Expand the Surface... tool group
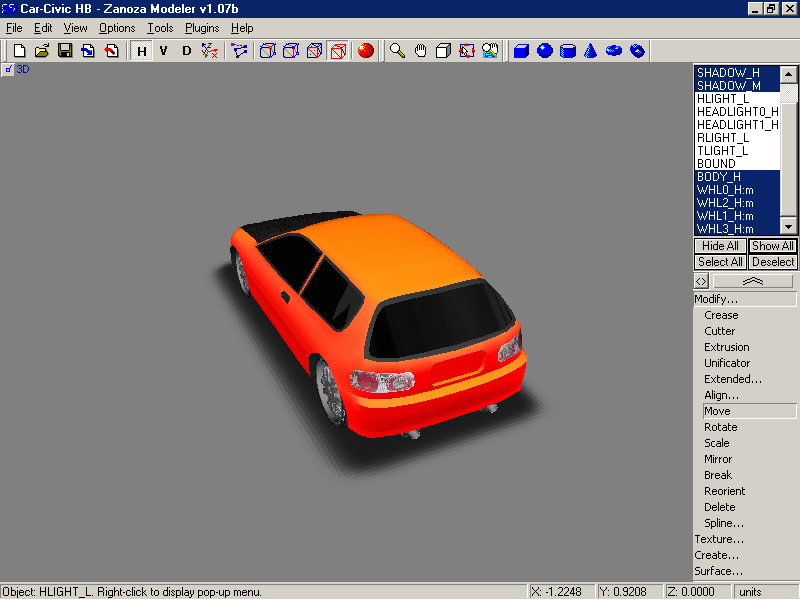 [x=718, y=571]
